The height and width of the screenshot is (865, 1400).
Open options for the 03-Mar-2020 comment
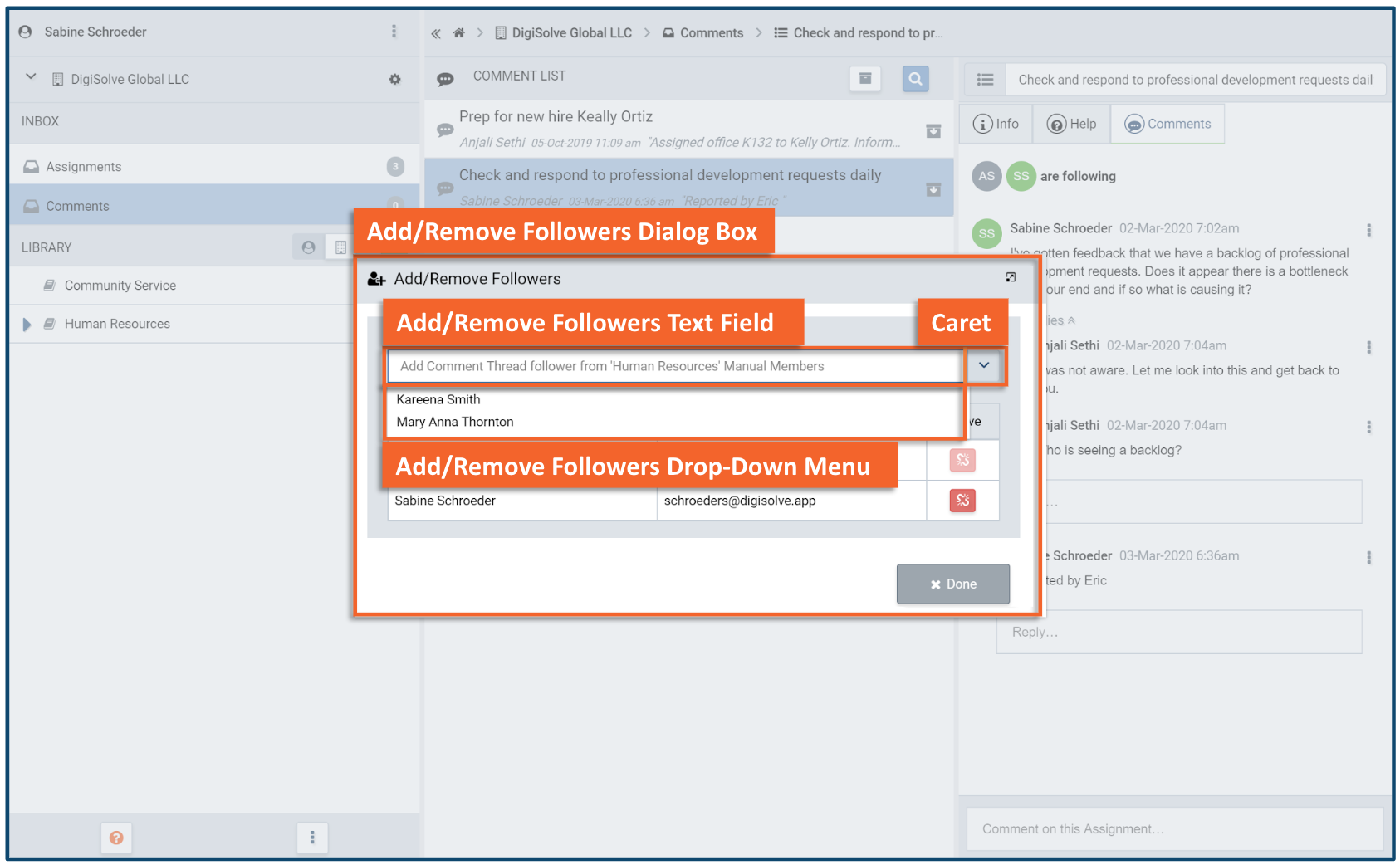1368,557
